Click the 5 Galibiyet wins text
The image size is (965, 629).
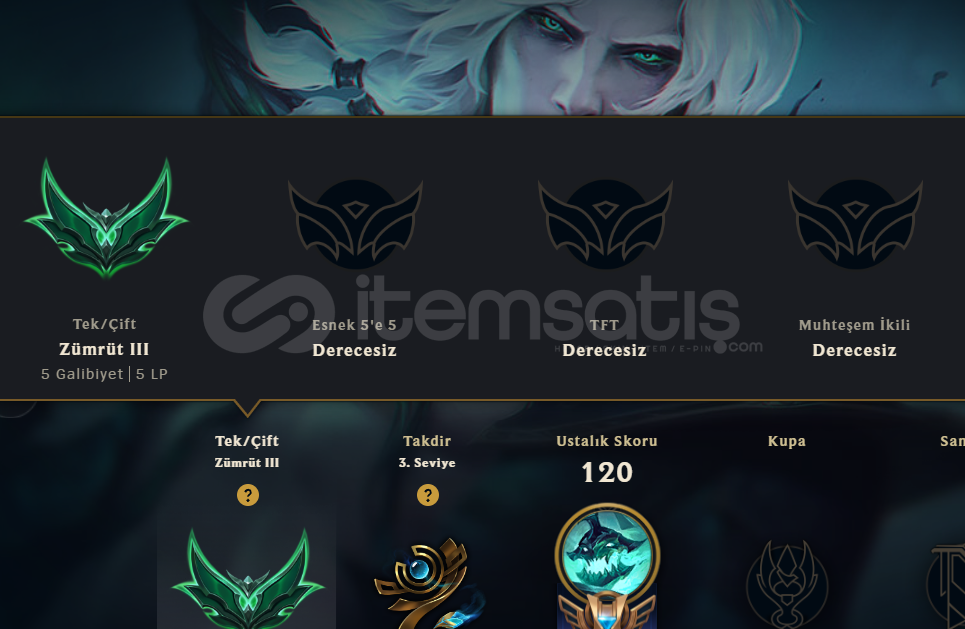(82, 374)
